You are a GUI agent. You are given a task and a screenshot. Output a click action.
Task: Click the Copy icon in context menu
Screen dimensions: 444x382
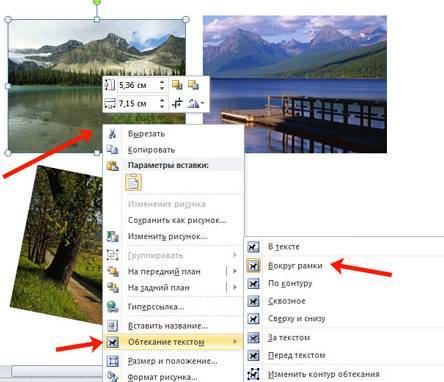click(112, 149)
